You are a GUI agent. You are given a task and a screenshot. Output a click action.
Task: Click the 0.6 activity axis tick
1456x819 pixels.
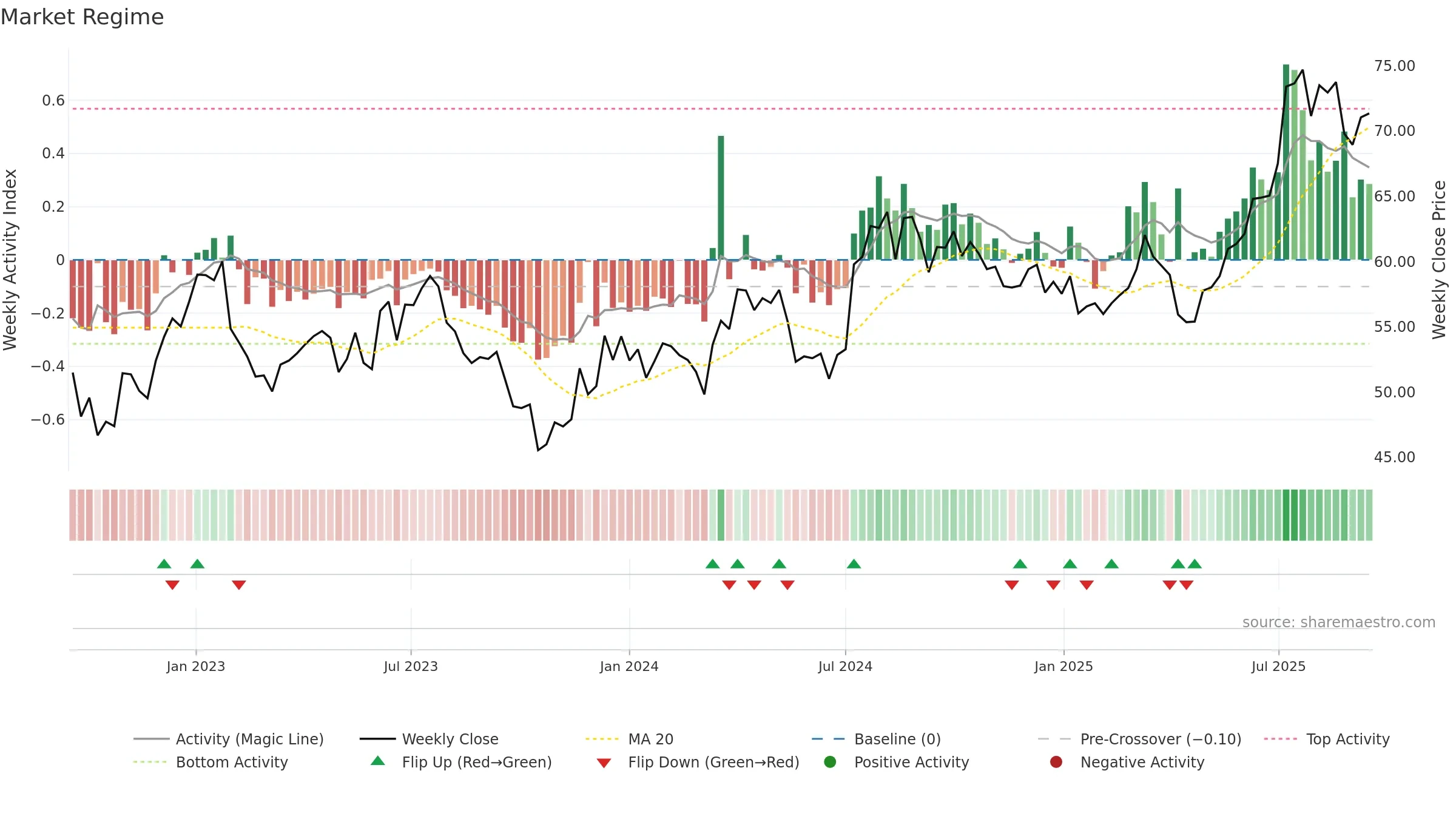click(x=53, y=100)
